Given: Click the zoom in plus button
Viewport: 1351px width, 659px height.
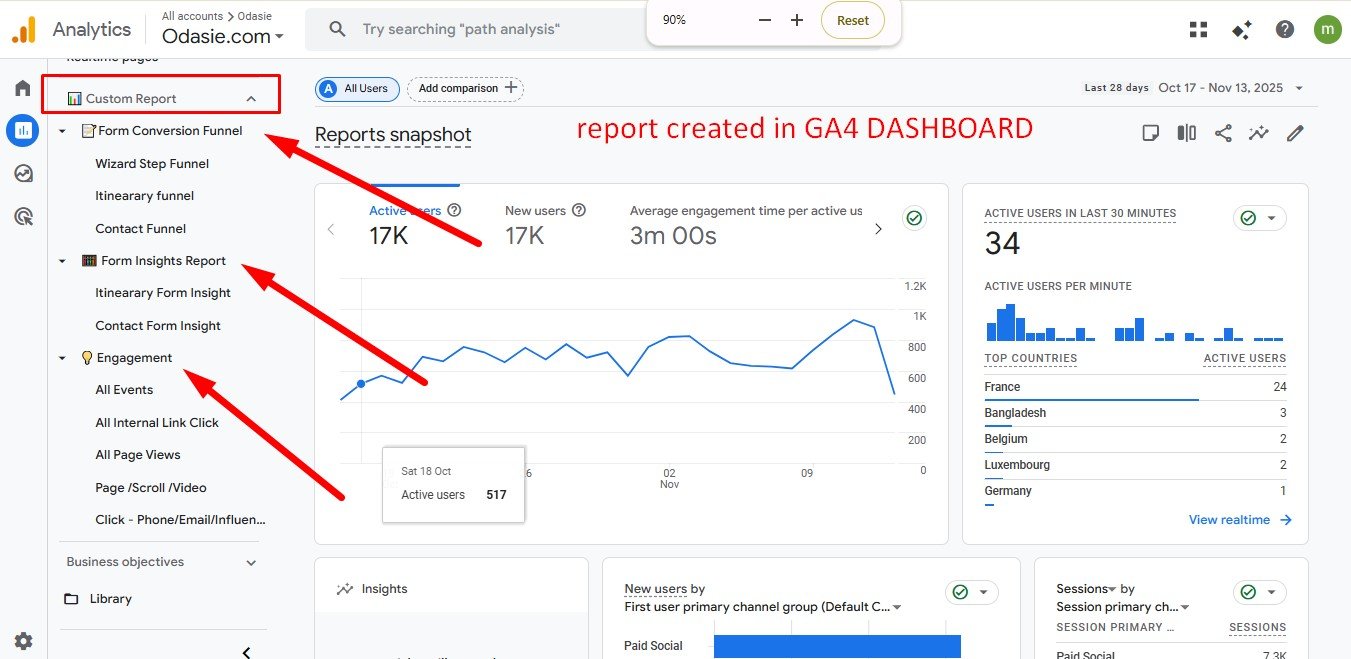Looking at the screenshot, I should (x=797, y=20).
